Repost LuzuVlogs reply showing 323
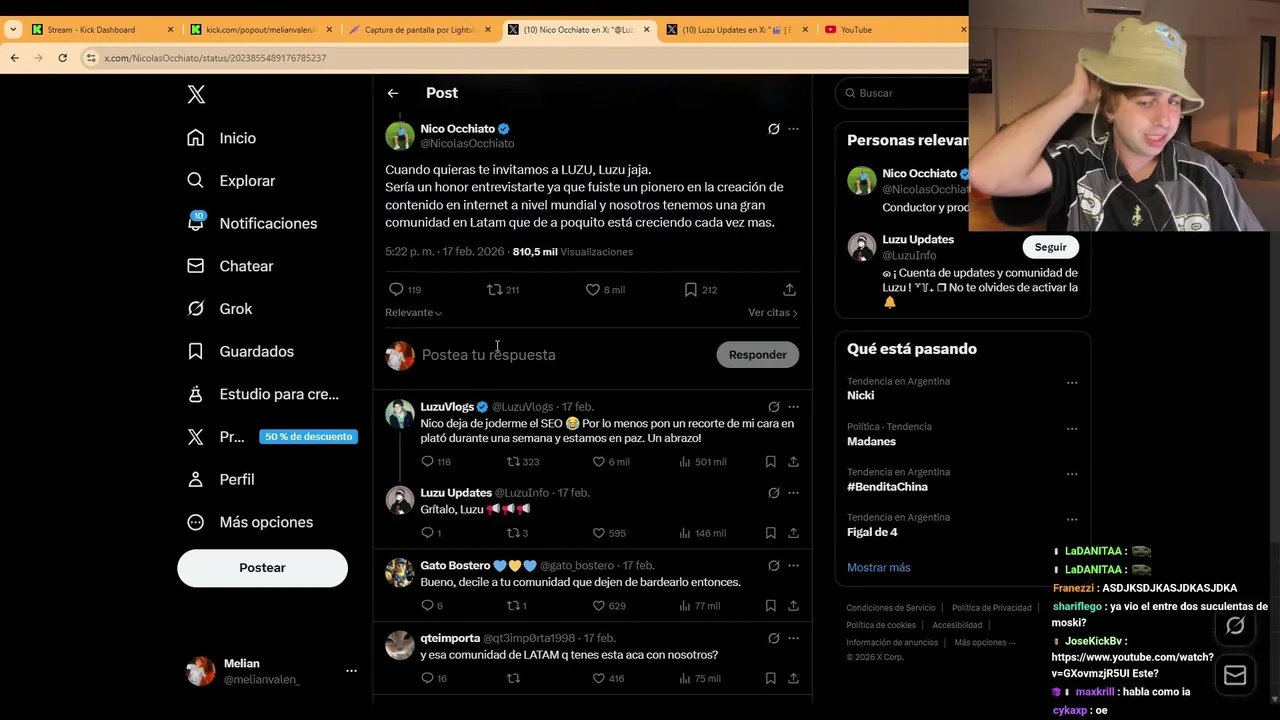This screenshot has width=1280, height=720. 523,462
